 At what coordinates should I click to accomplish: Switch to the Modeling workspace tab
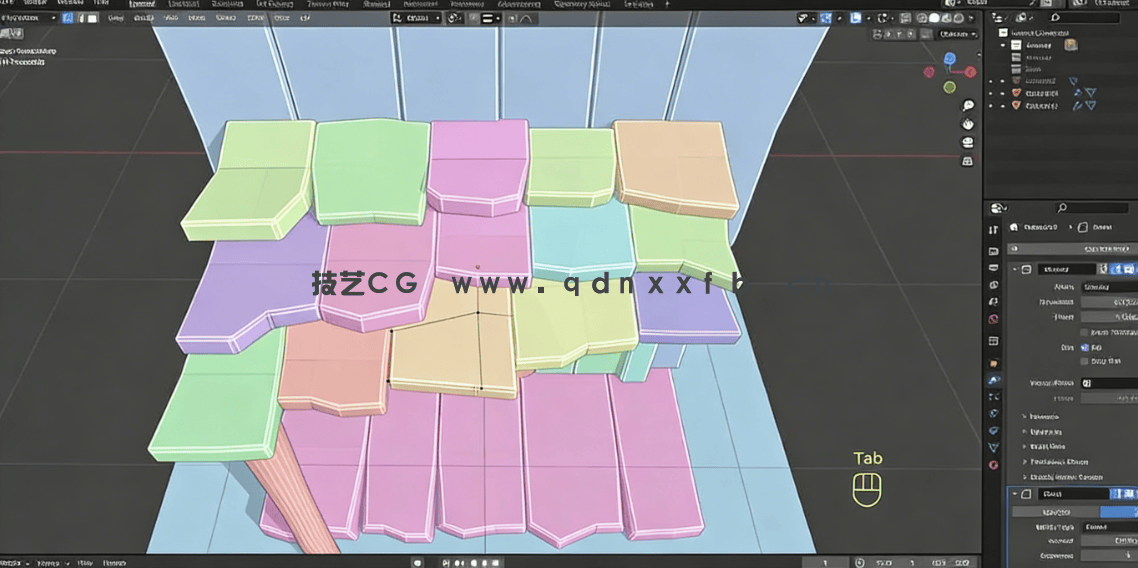184,4
